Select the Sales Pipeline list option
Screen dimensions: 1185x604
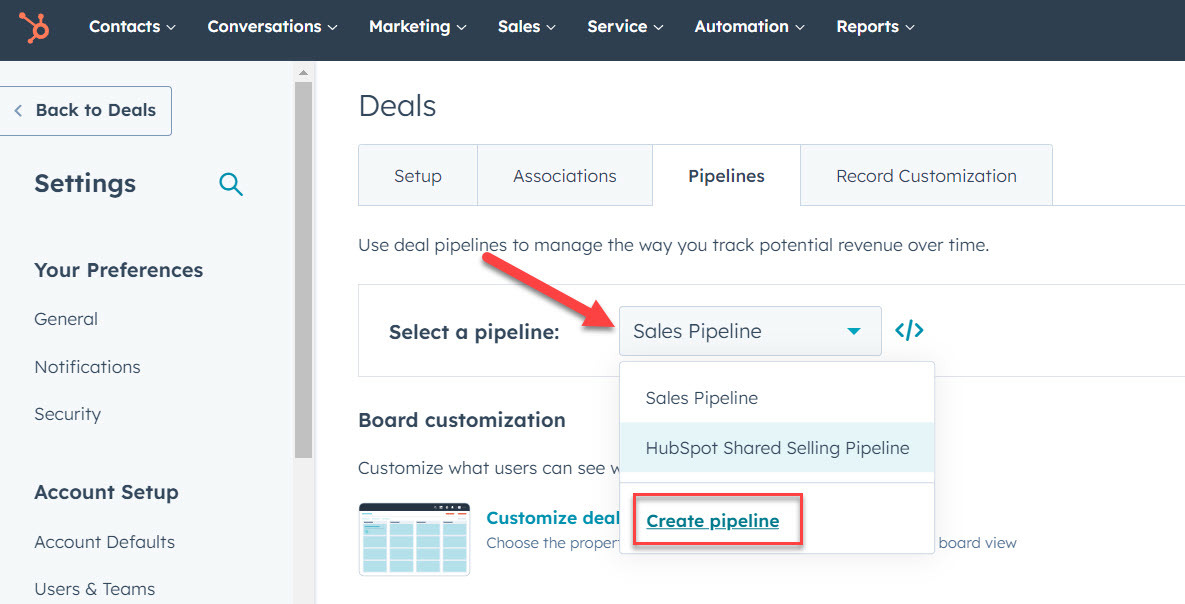point(701,397)
